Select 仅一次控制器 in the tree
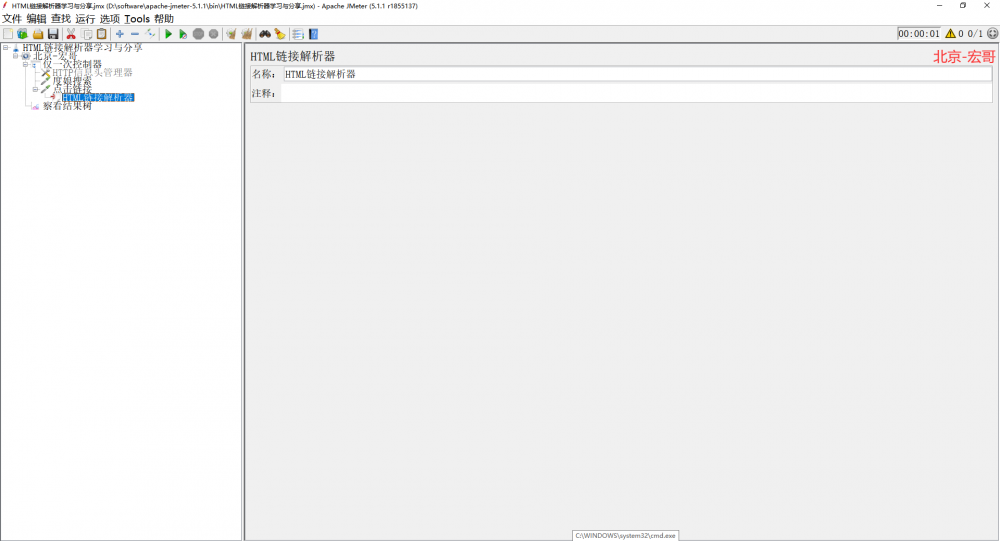Viewport: 1000px width, 541px height. point(72,64)
